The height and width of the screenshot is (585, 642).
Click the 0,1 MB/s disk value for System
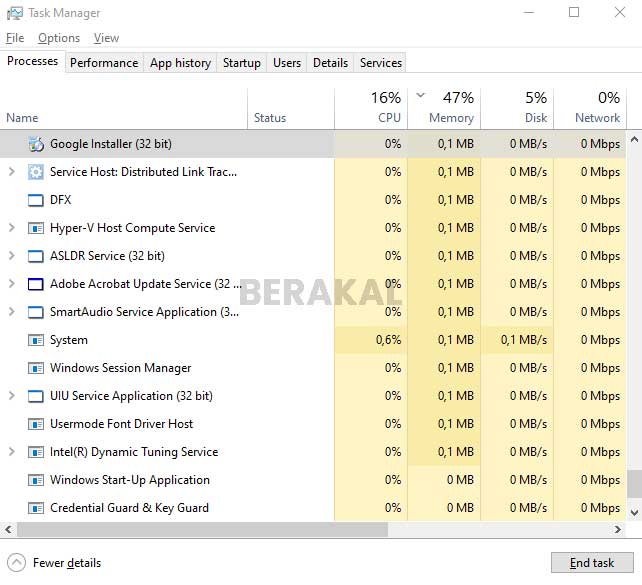pyautogui.click(x=524, y=340)
